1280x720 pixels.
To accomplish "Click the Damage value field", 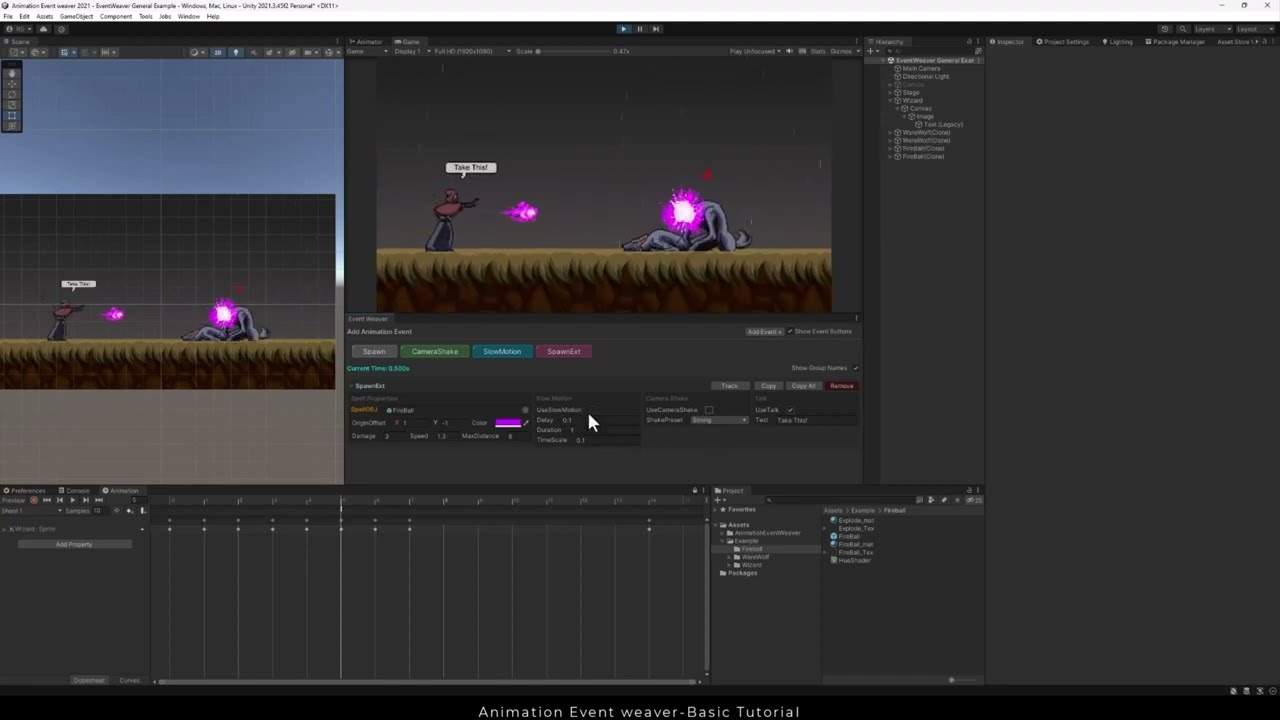I will [394, 436].
